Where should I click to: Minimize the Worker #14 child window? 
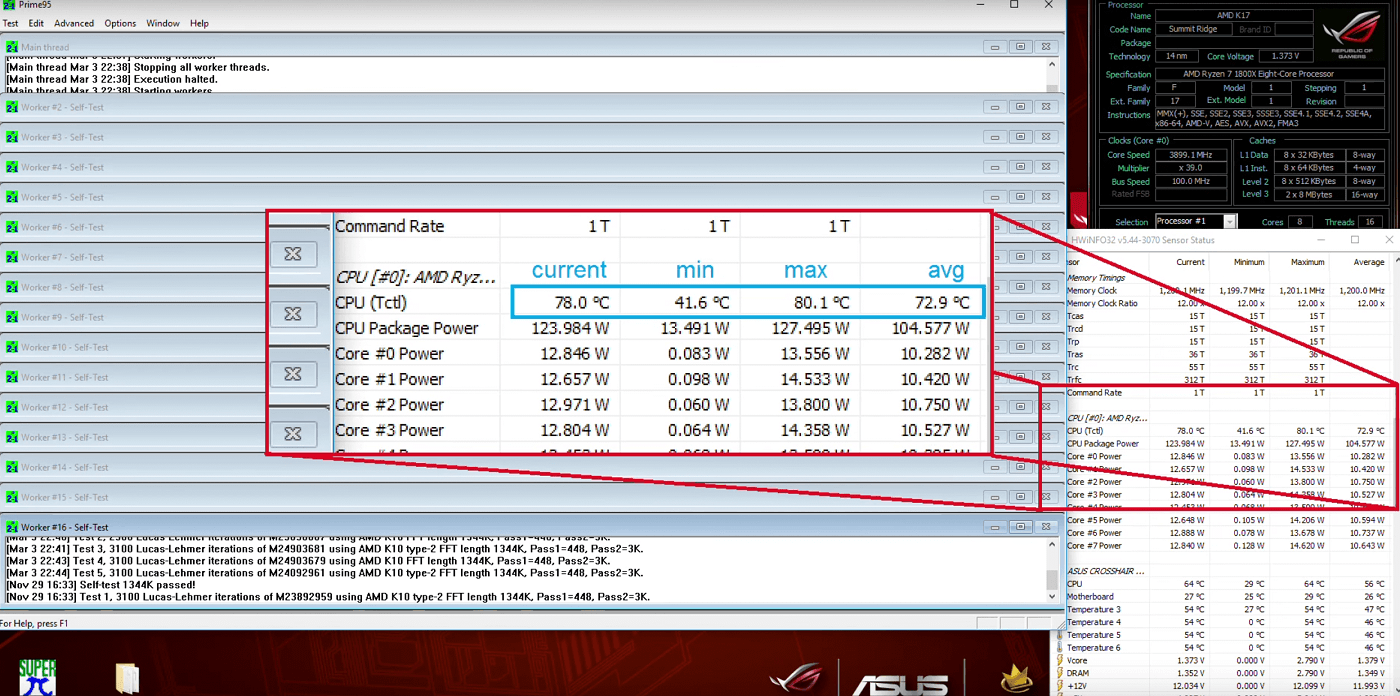(995, 467)
